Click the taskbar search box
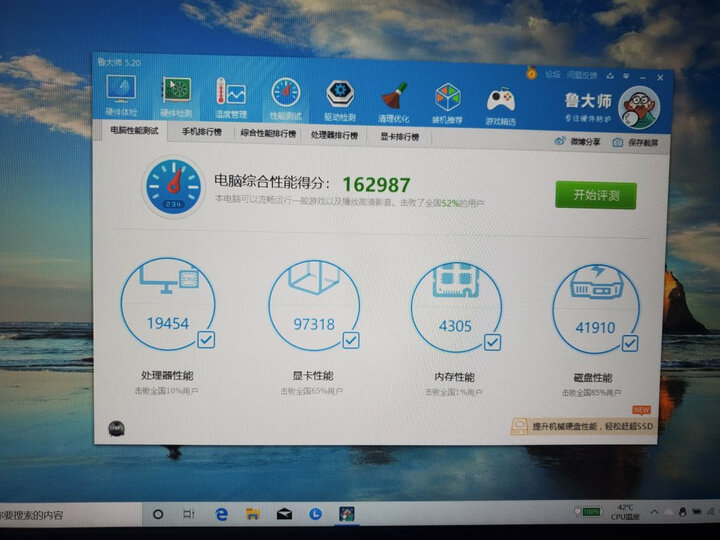This screenshot has width=720, height=540. click(x=69, y=514)
